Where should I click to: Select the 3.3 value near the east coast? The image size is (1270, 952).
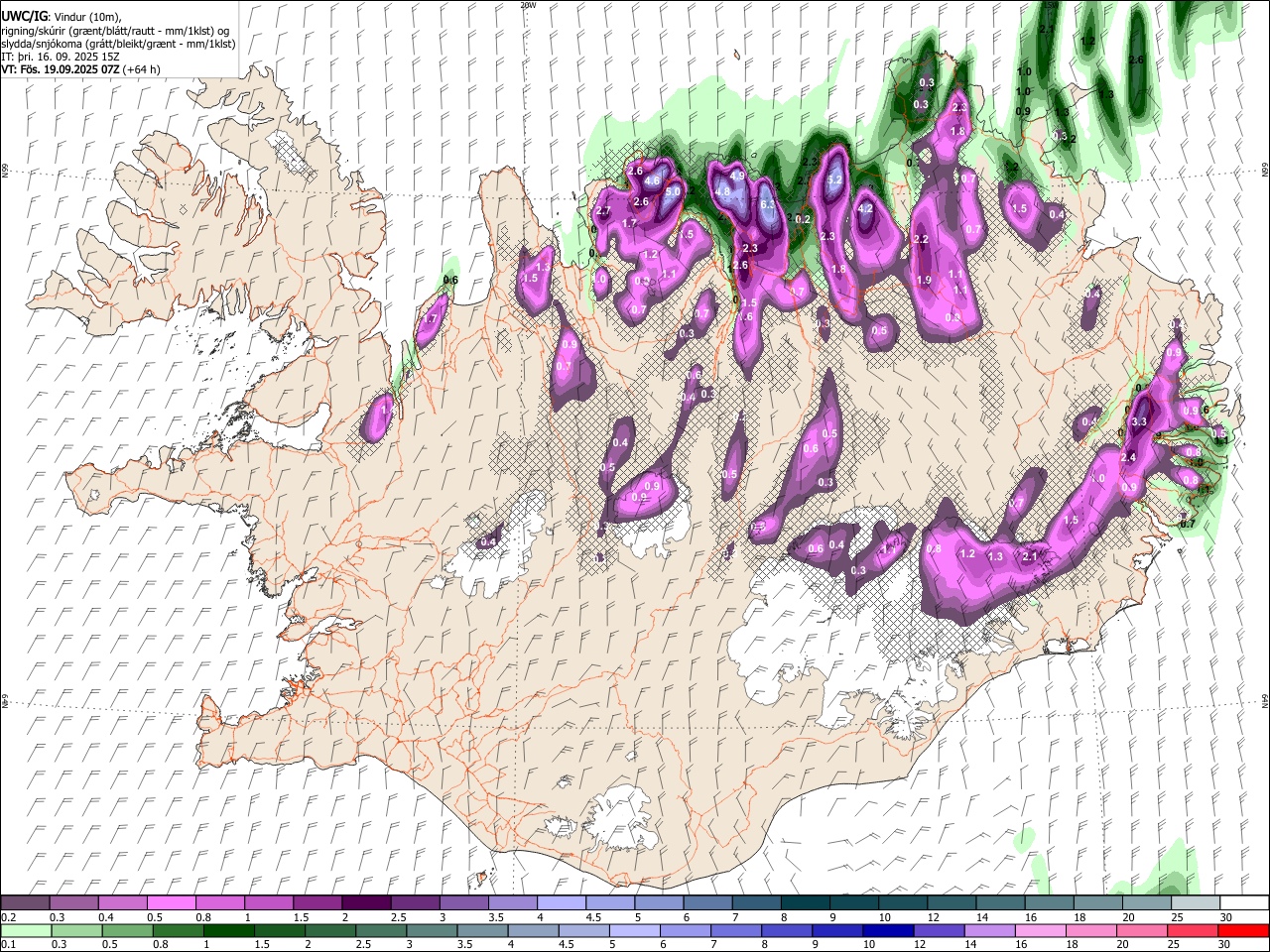1139,421
